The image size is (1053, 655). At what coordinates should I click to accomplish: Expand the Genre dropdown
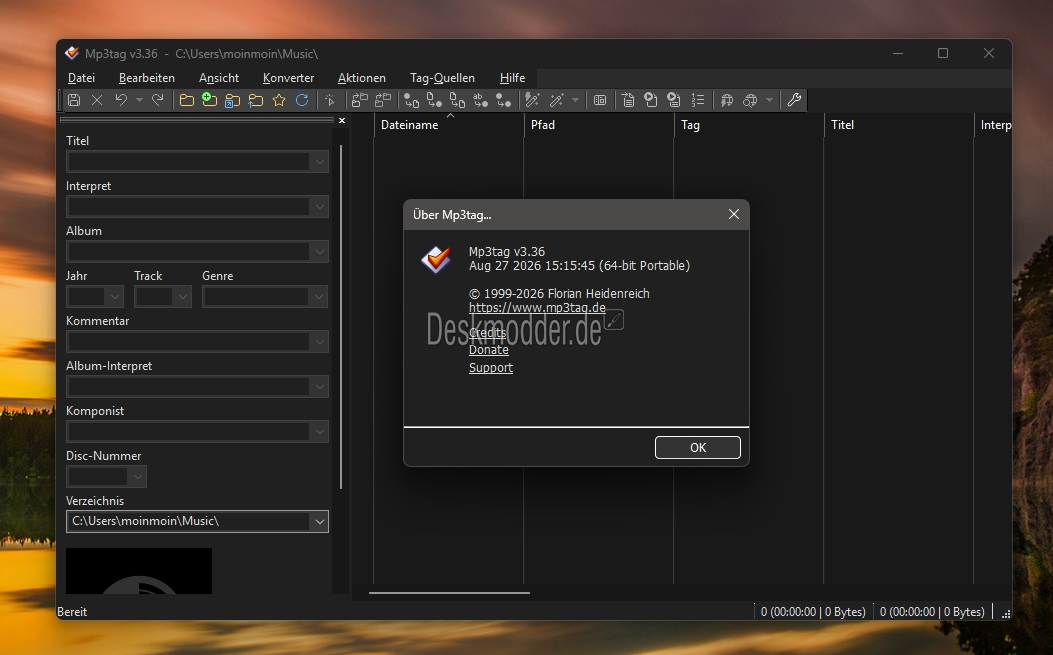click(319, 297)
